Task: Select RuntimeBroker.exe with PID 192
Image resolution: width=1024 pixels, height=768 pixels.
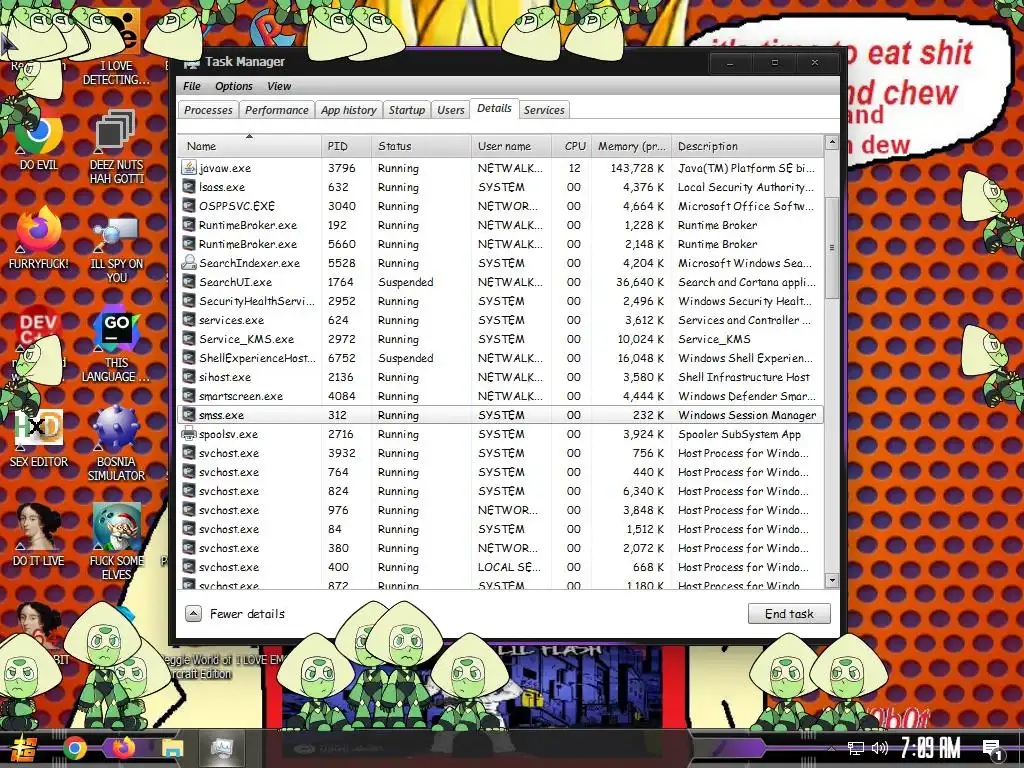Action: point(500,225)
